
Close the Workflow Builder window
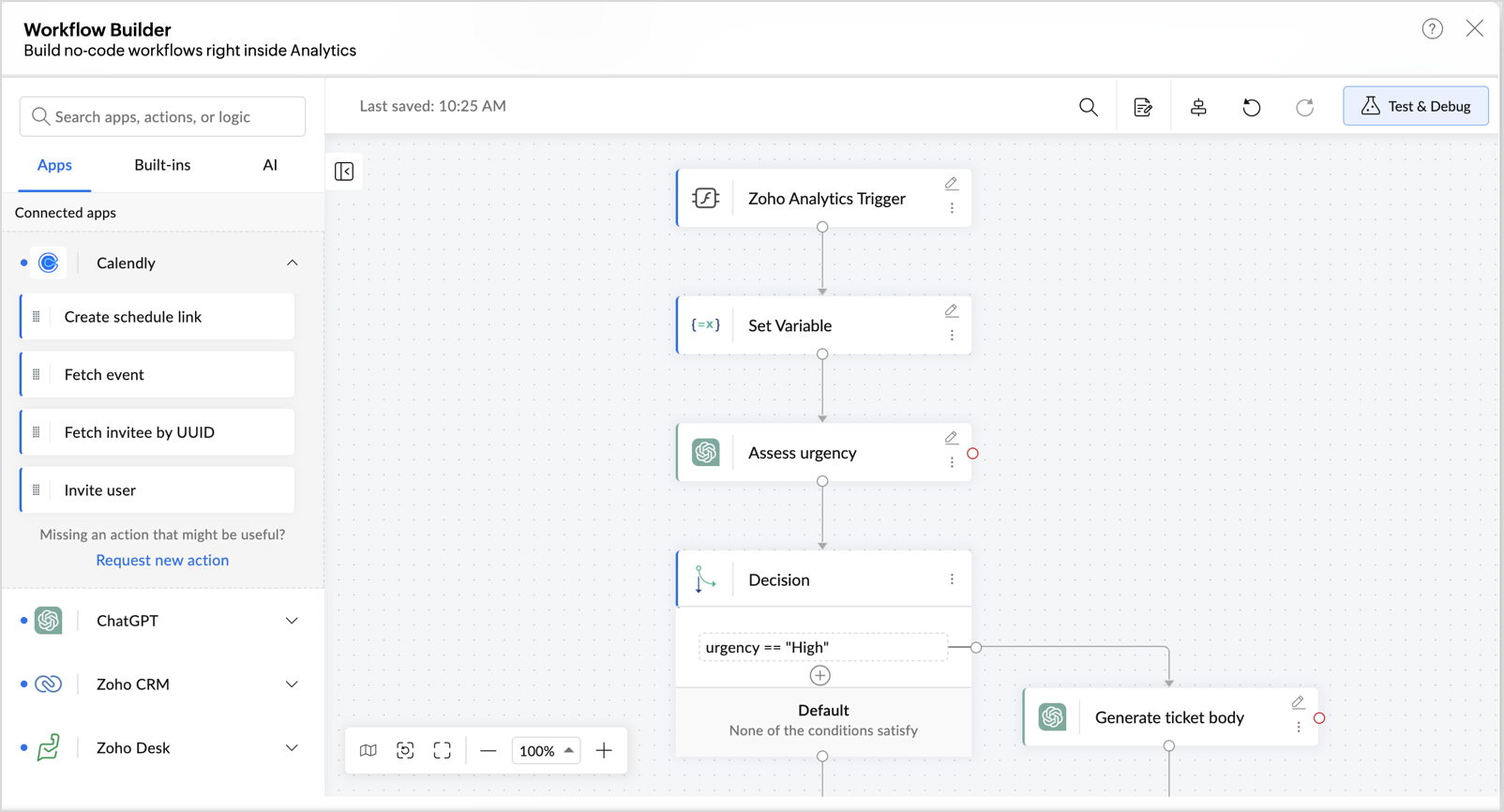pyautogui.click(x=1475, y=29)
